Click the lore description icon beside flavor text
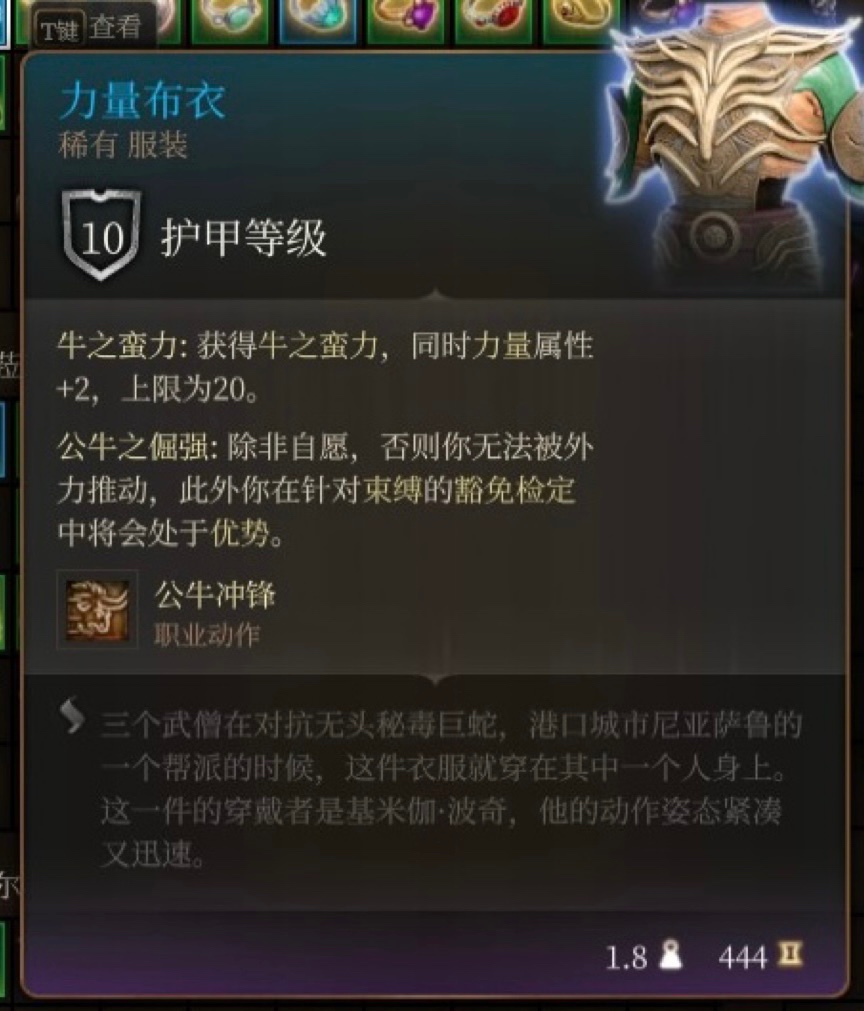 click(x=72, y=718)
